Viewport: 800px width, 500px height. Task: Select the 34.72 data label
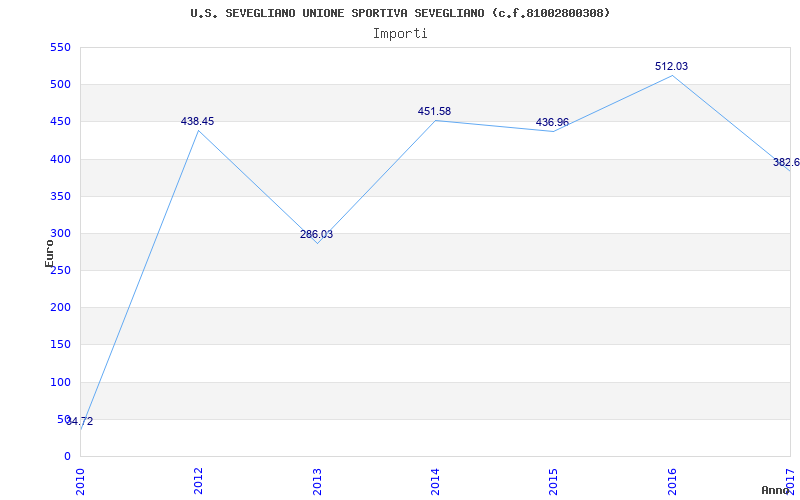pyautogui.click(x=80, y=421)
